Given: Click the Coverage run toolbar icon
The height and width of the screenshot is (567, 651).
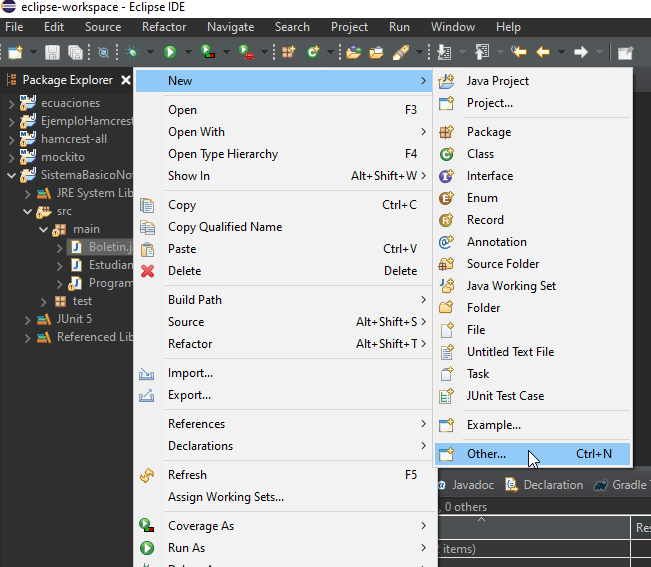Looking at the screenshot, I should 208,52.
